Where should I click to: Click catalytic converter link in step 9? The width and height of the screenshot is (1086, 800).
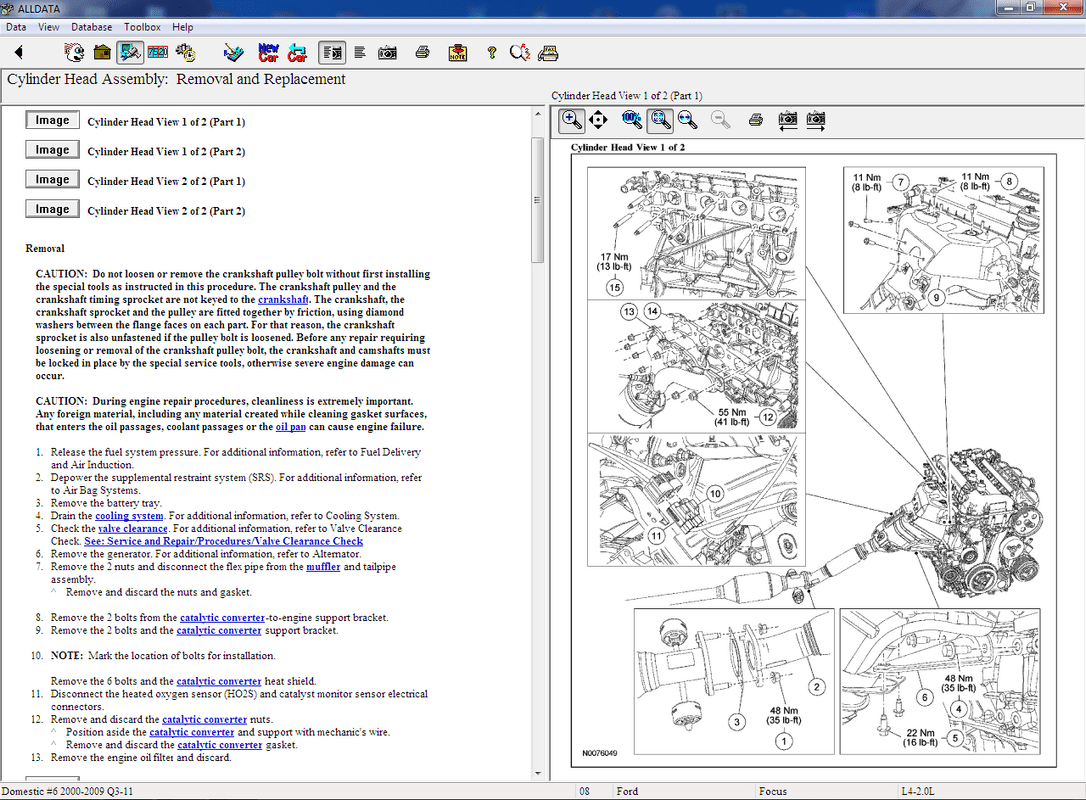coord(219,631)
